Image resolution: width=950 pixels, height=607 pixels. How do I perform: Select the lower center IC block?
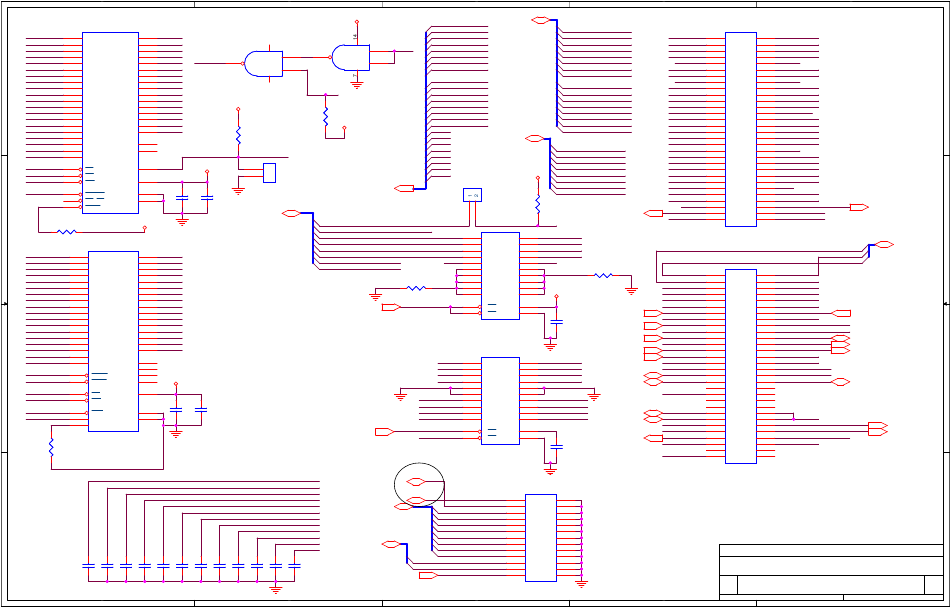coord(500,401)
